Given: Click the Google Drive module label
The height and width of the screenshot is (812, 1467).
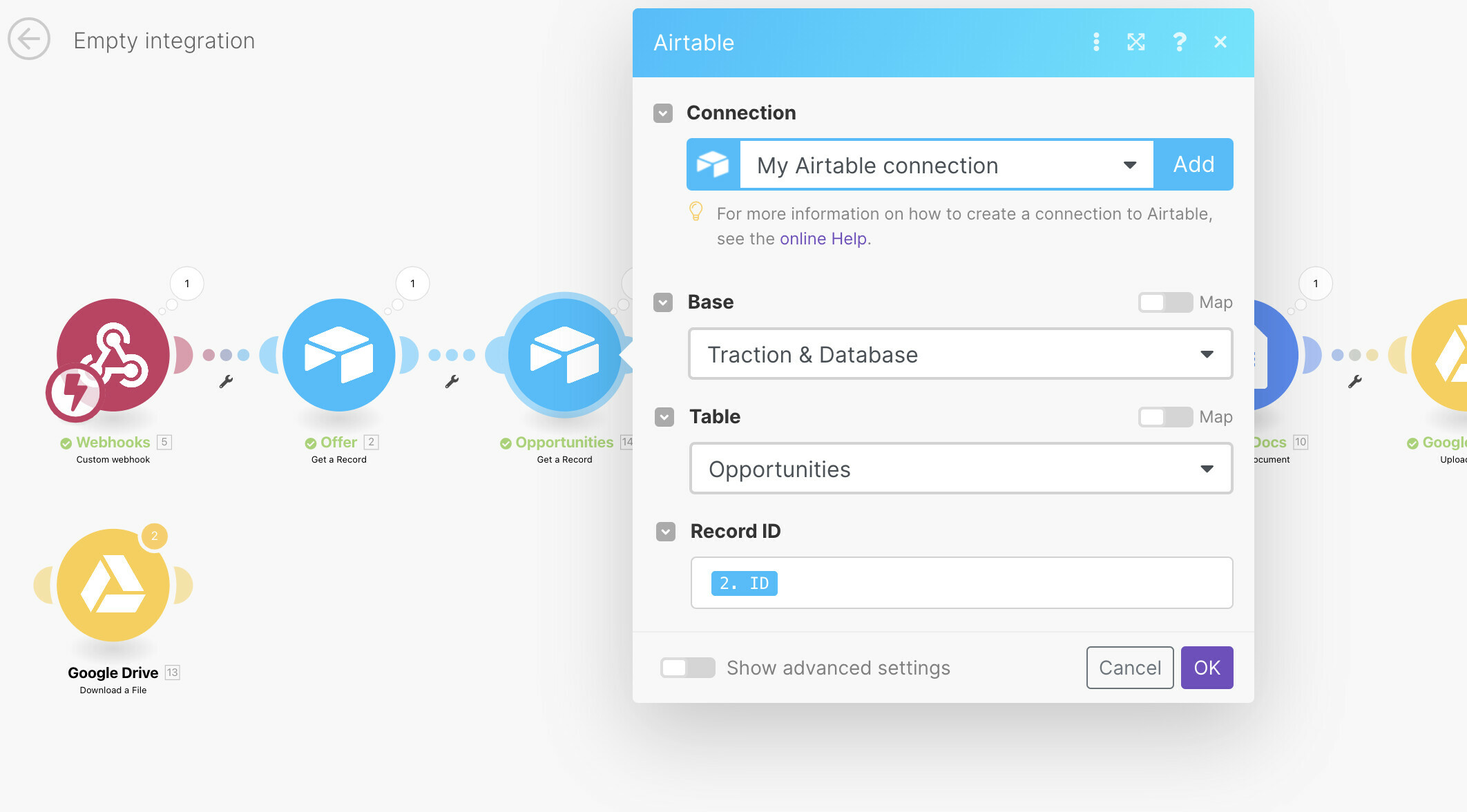Looking at the screenshot, I should point(113,673).
